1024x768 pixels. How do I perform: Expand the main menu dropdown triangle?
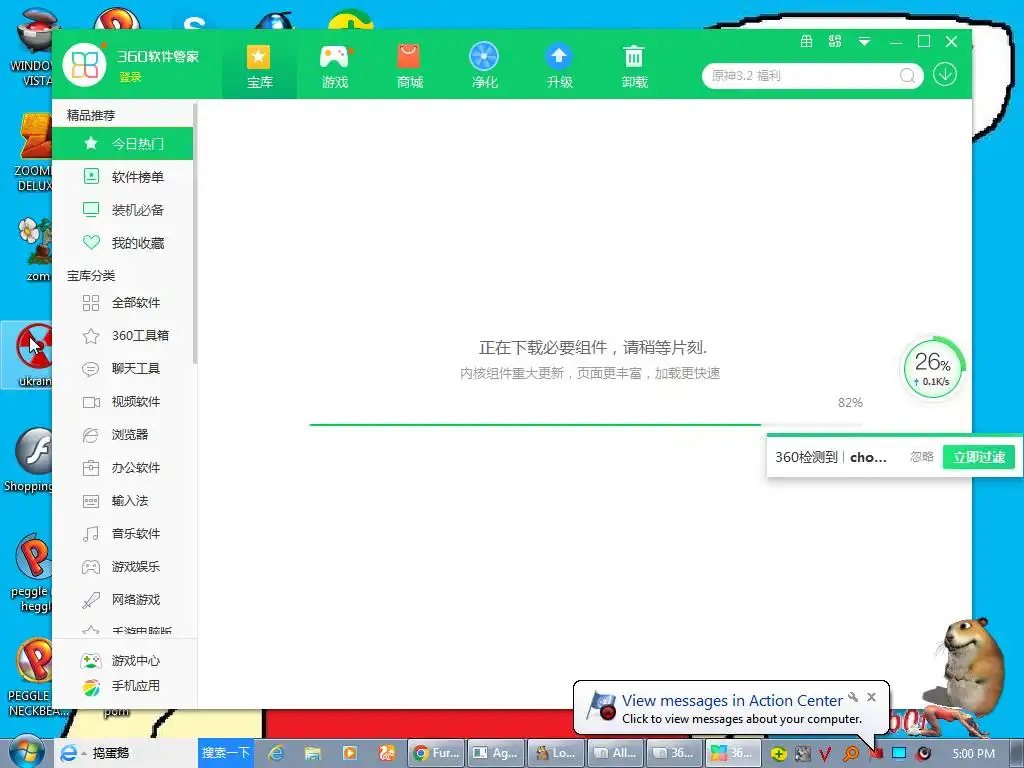(864, 42)
